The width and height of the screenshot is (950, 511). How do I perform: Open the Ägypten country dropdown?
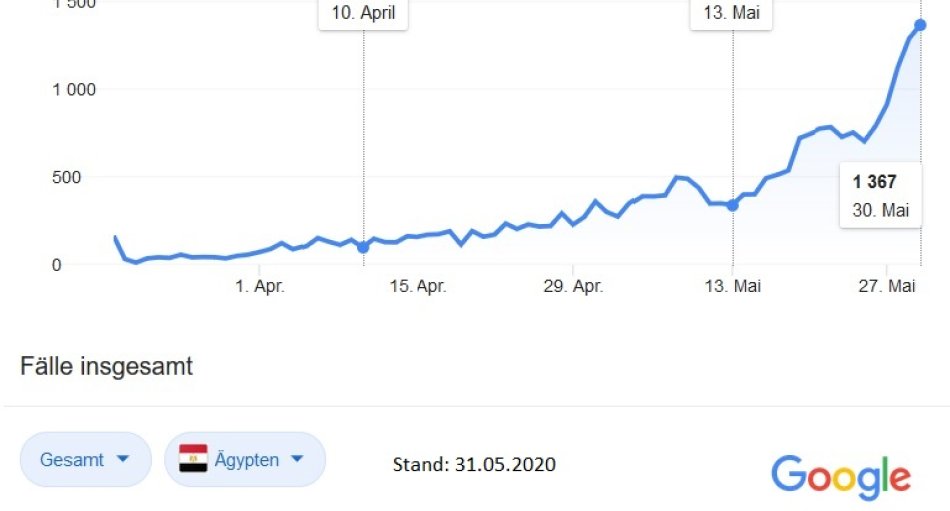pyautogui.click(x=245, y=459)
